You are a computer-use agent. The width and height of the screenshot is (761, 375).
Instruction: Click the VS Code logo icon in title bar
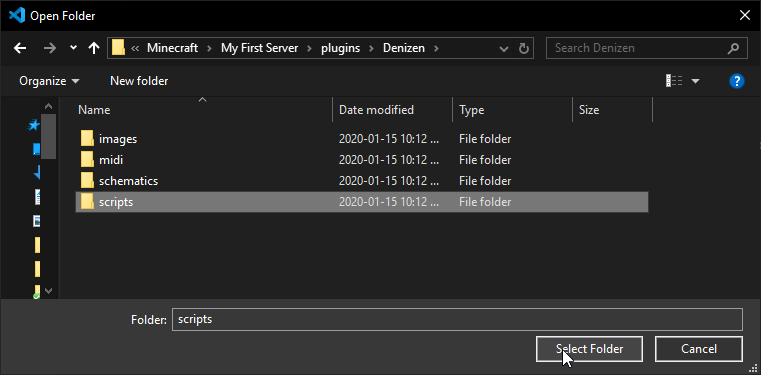[x=17, y=16]
